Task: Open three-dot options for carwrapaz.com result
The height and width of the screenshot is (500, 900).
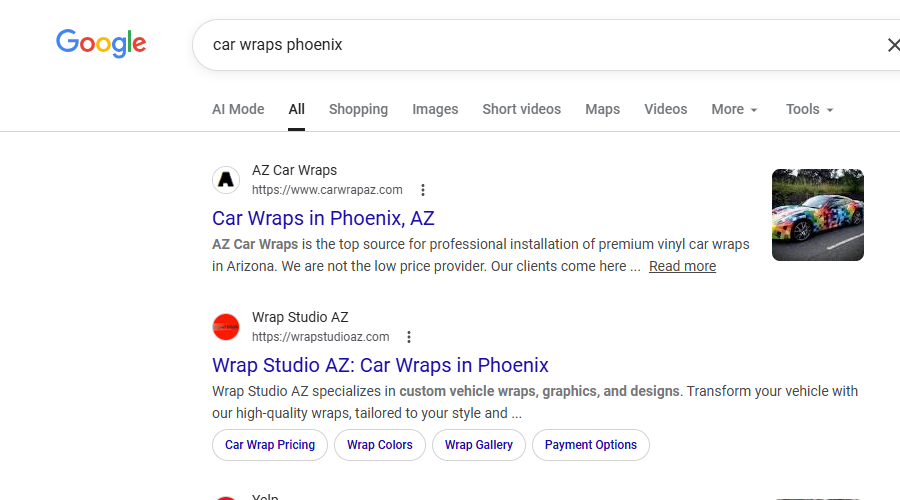Action: click(423, 190)
